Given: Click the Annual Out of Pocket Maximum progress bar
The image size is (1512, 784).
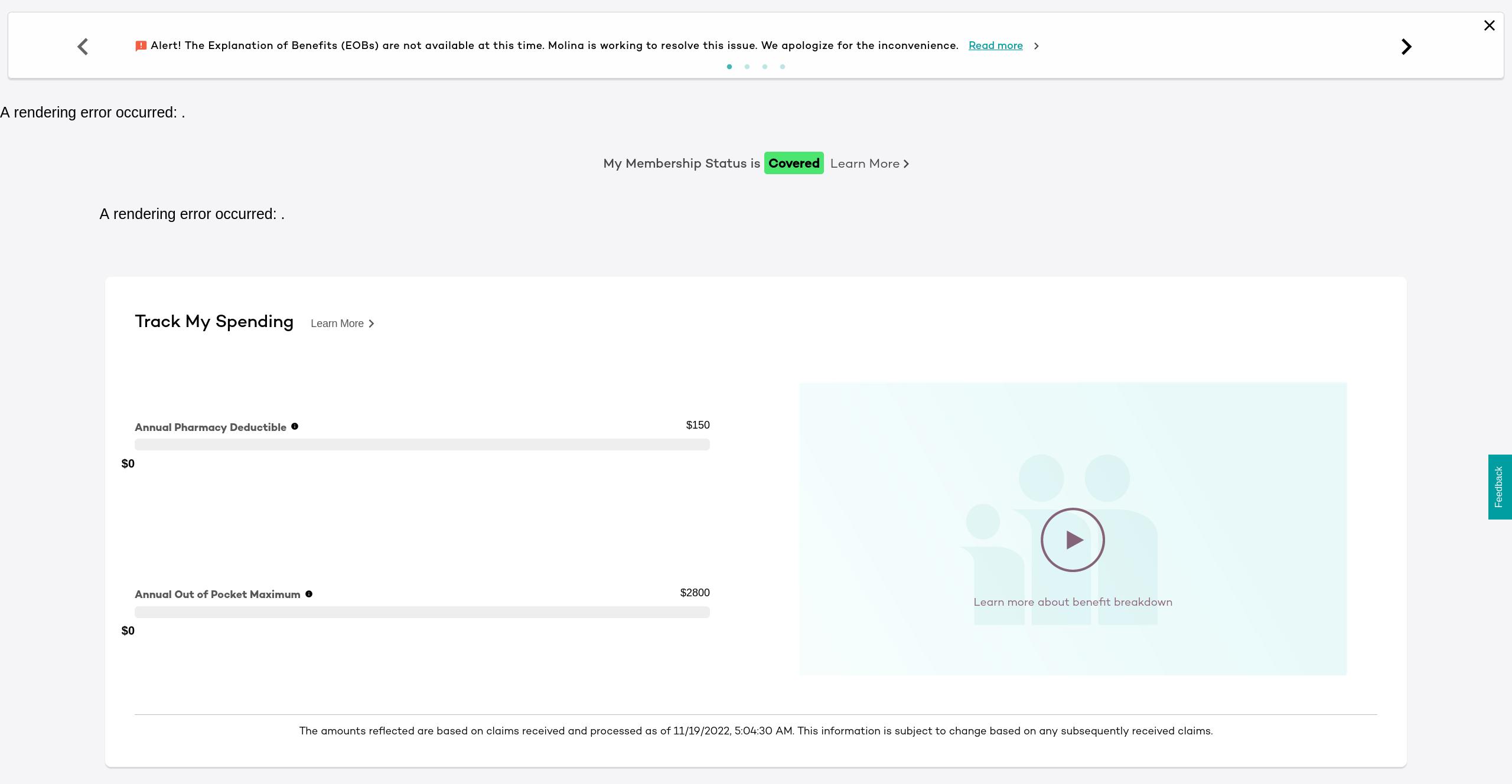Looking at the screenshot, I should pos(422,612).
